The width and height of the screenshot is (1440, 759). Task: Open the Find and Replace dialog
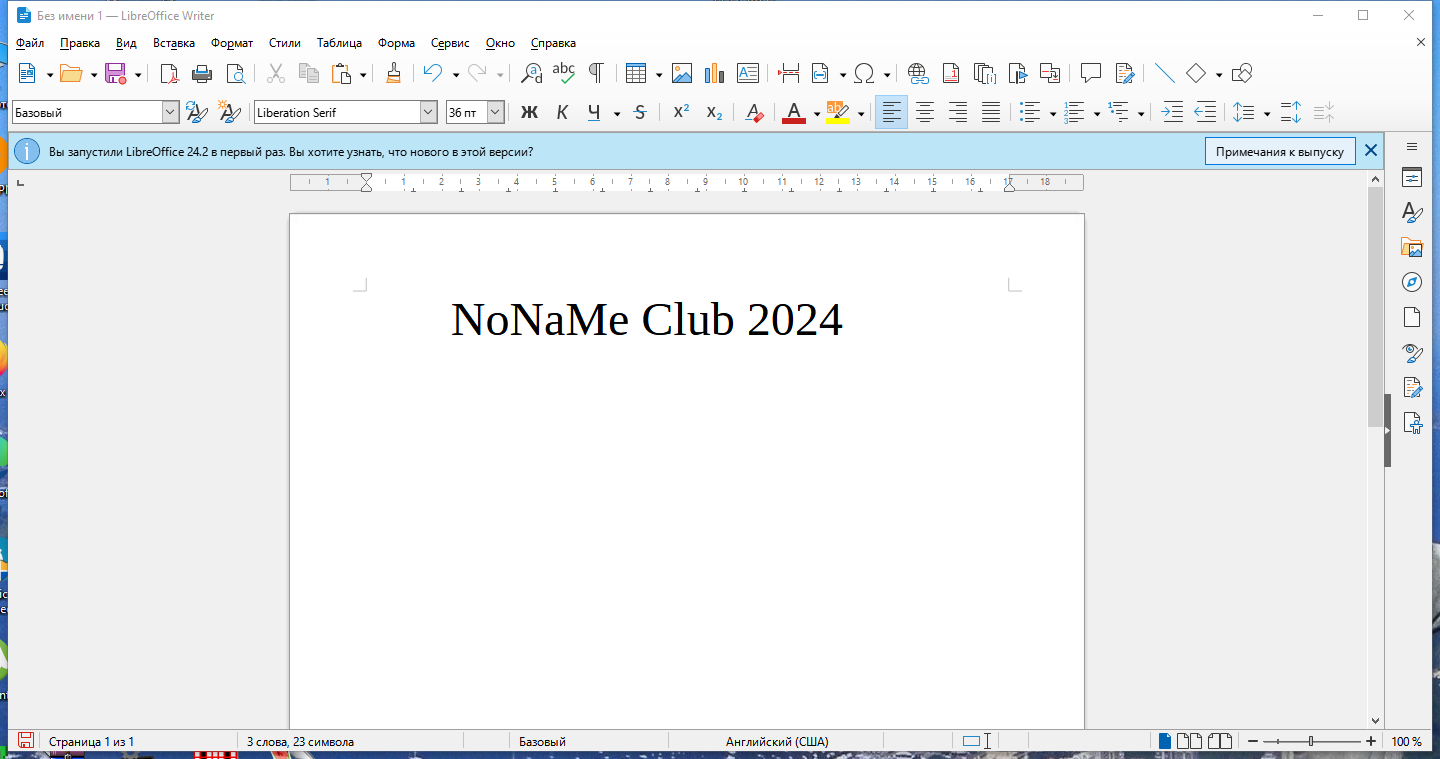pos(530,73)
